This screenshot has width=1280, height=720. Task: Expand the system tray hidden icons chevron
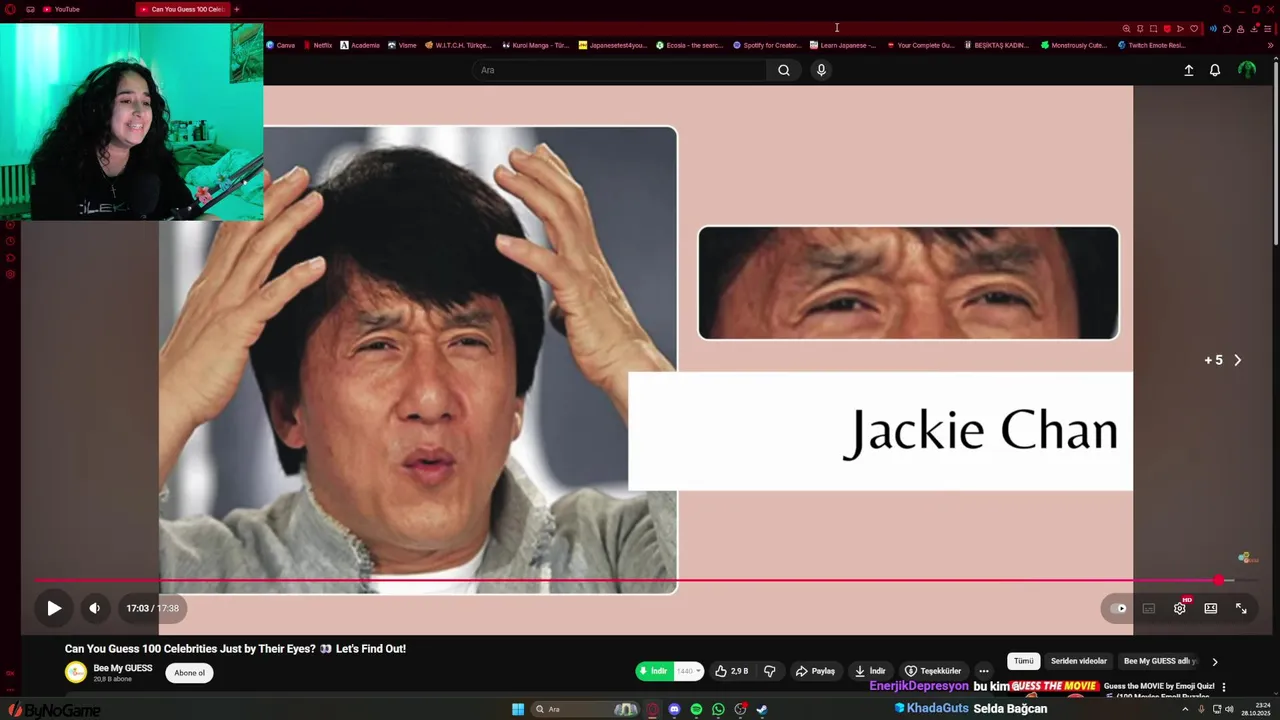[x=1185, y=709]
